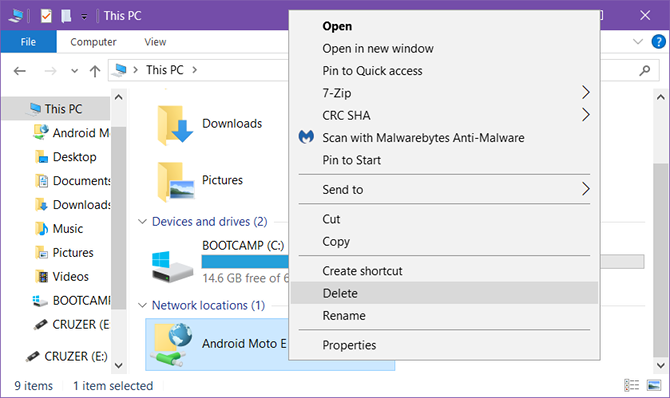
Task: Select Pictures in the navigation pane
Action: 64,253
